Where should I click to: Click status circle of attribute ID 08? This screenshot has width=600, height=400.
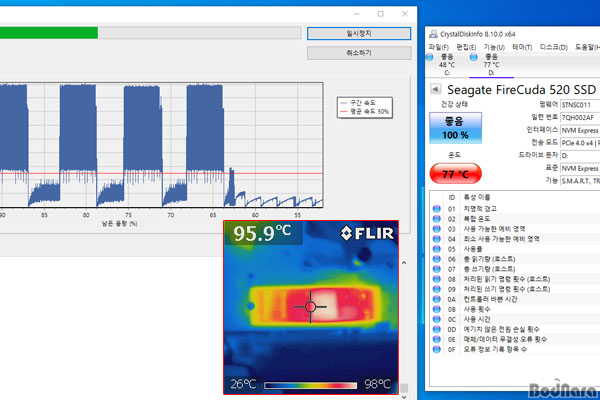(x=437, y=279)
